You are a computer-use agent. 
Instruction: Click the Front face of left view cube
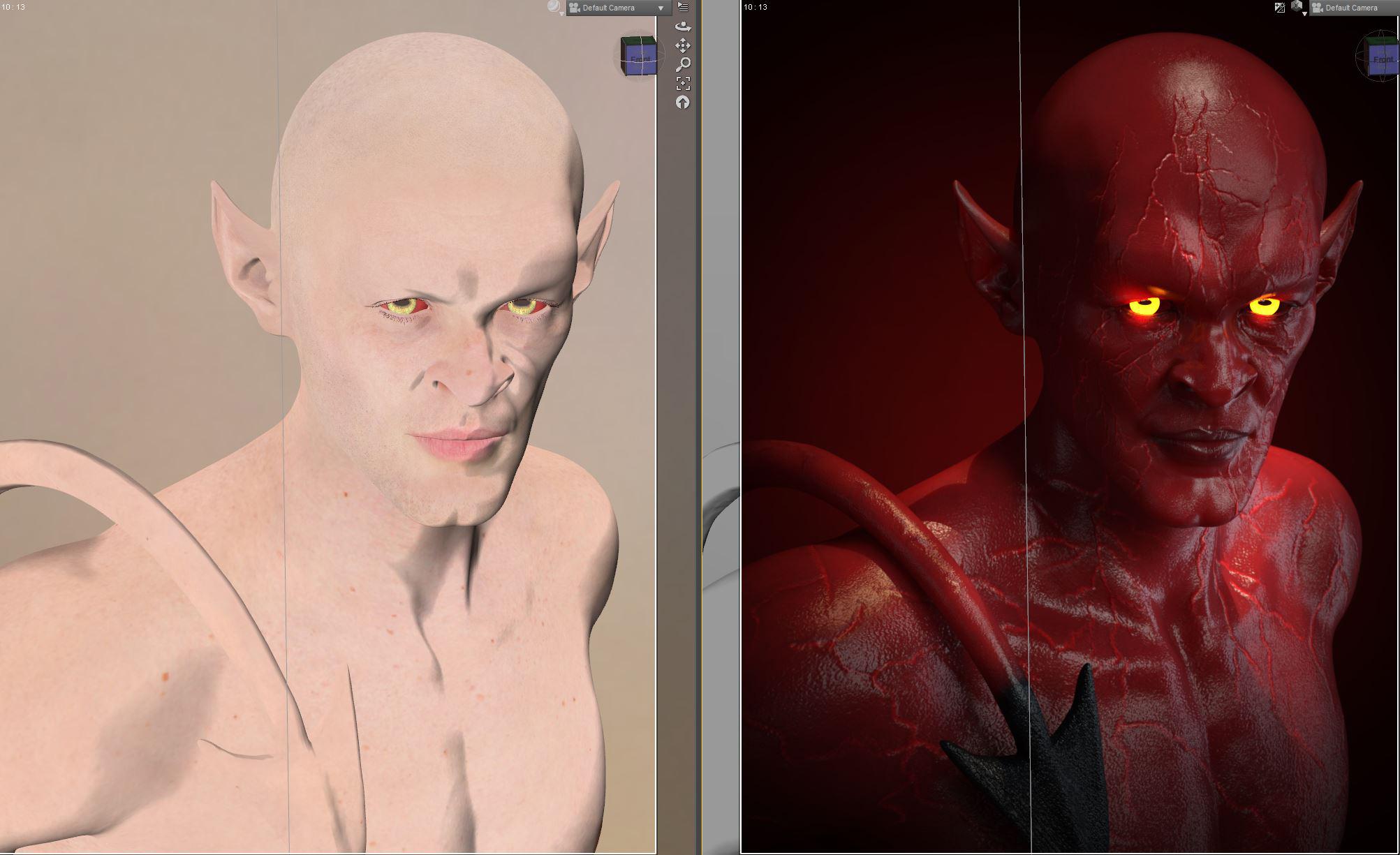640,60
